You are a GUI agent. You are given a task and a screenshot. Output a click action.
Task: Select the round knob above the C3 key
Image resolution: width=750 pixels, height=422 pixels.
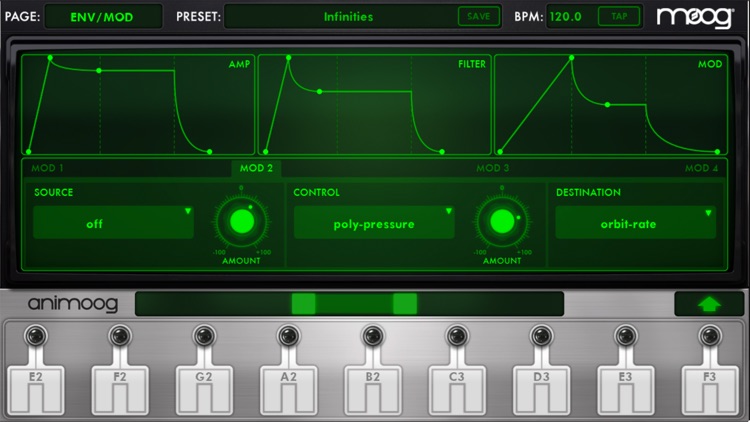point(457,336)
